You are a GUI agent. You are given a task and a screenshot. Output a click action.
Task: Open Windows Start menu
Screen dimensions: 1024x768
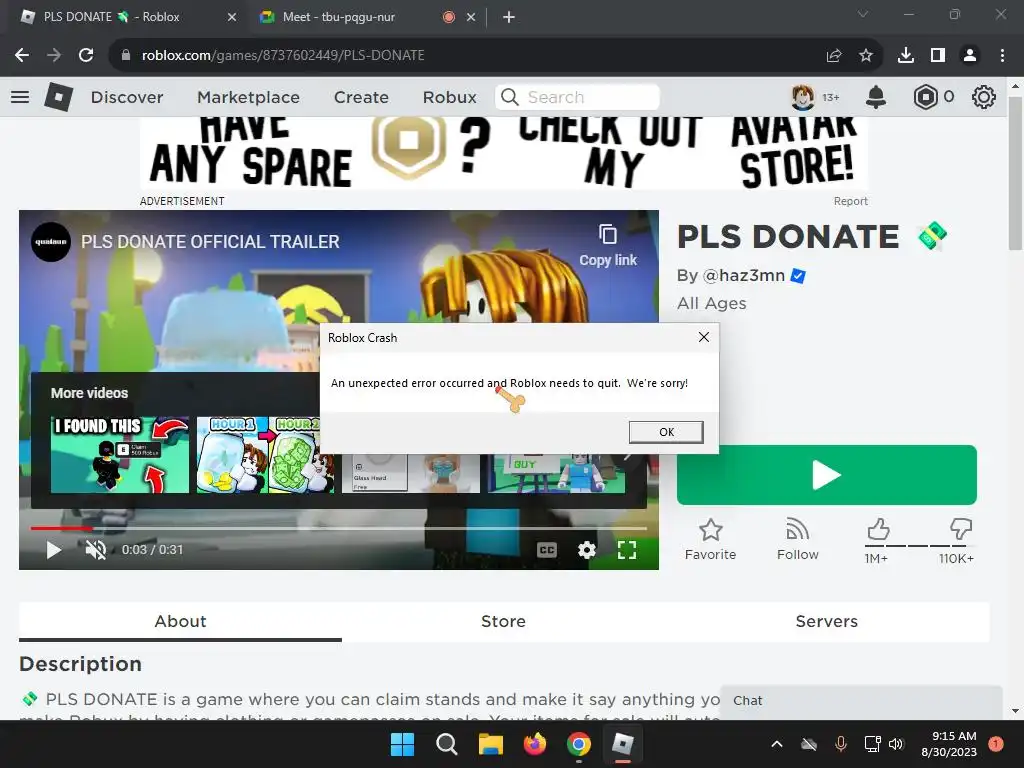point(402,744)
